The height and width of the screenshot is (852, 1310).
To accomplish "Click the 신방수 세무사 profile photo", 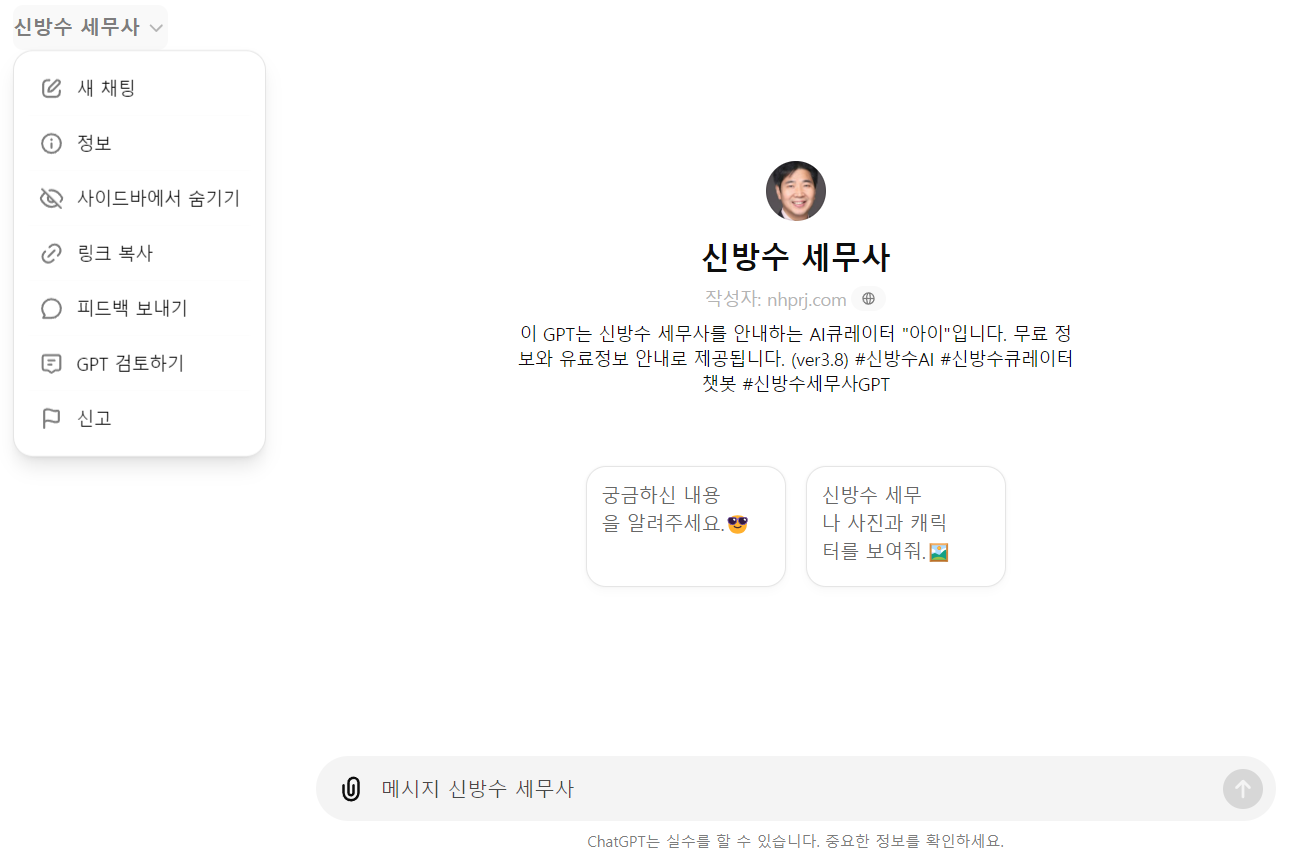I will pos(796,191).
